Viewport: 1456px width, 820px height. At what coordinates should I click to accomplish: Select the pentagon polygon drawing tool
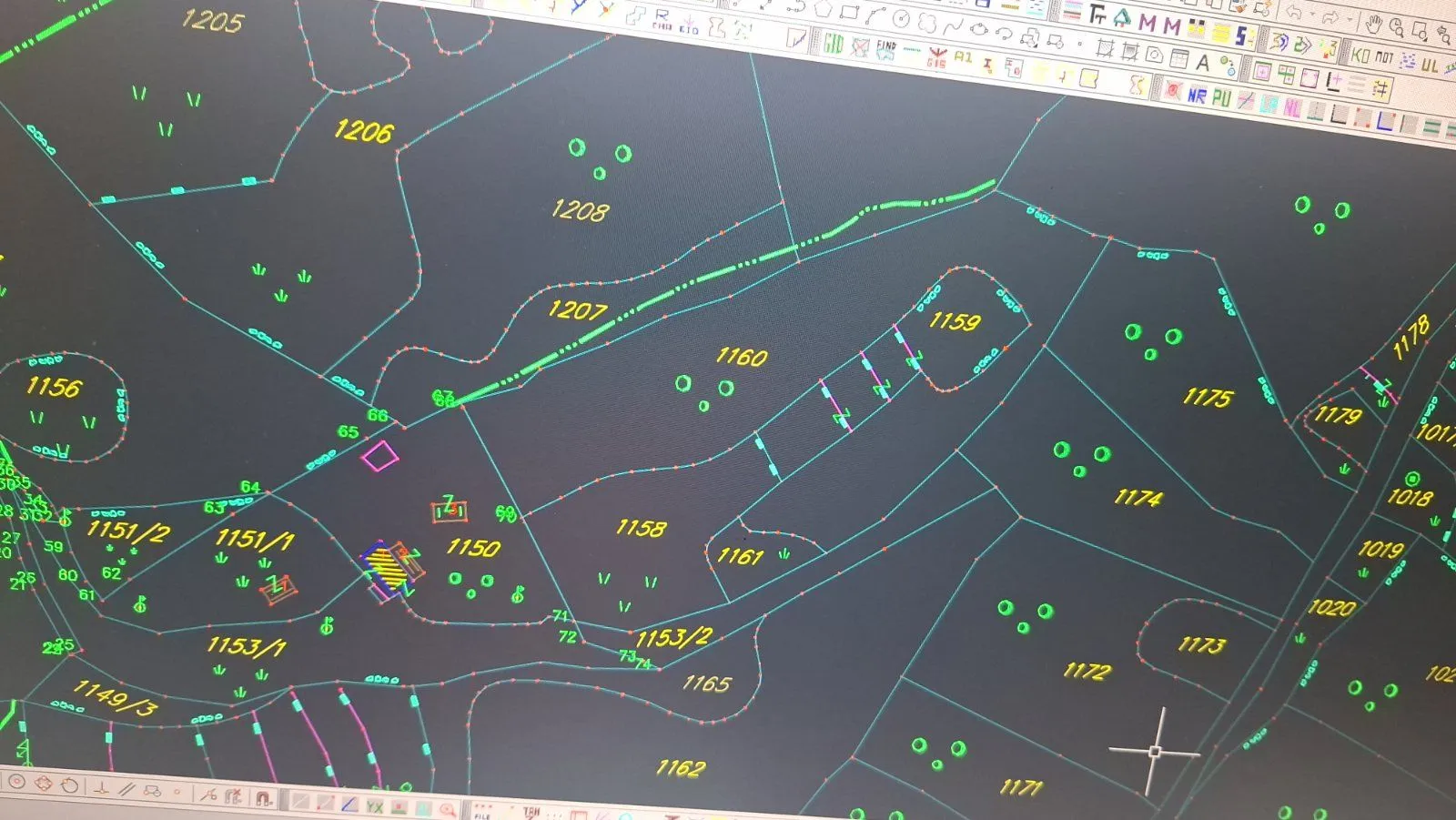coord(823,9)
